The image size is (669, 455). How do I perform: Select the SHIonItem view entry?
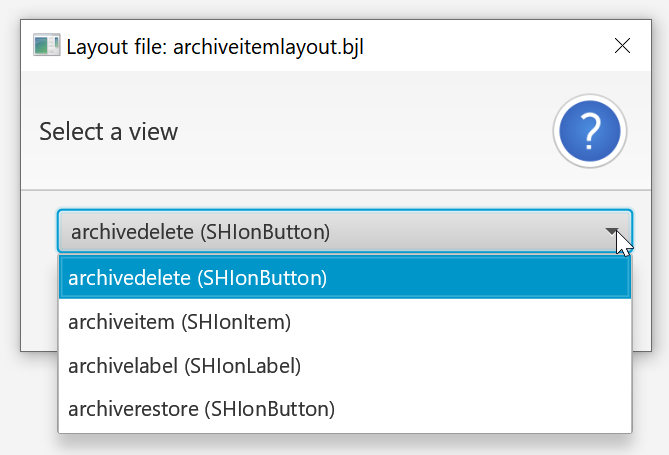(180, 321)
